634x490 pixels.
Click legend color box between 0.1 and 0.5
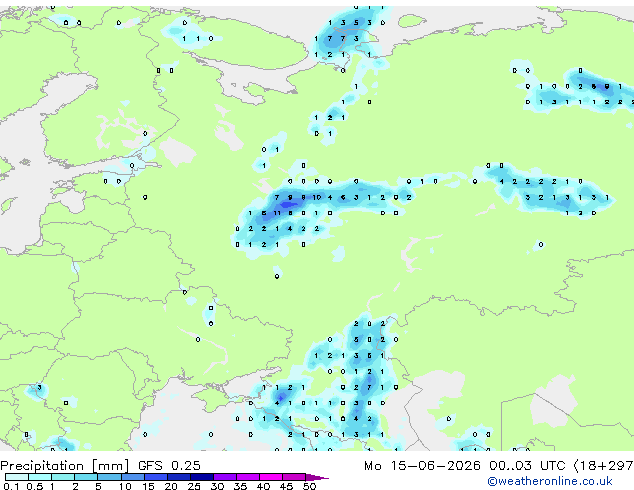17,477
